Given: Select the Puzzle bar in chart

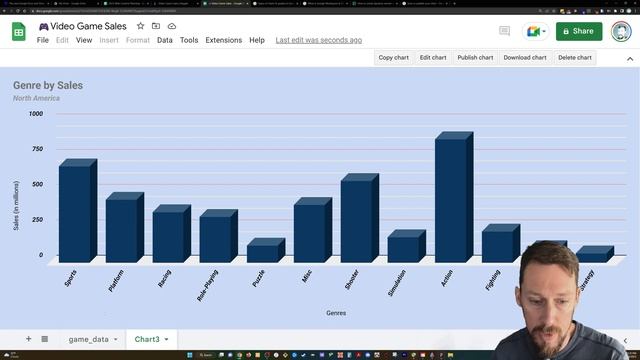Looking at the screenshot, I should [266, 250].
